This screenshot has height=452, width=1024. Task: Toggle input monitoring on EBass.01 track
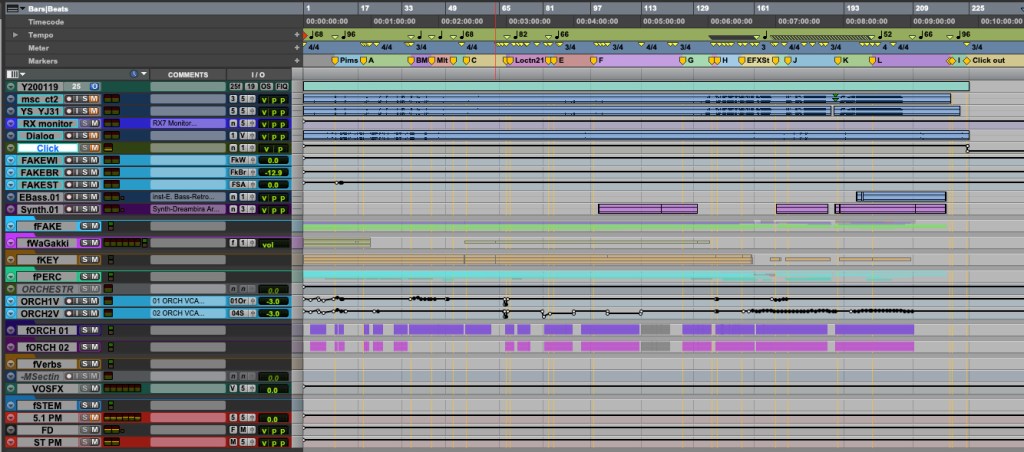coord(76,197)
